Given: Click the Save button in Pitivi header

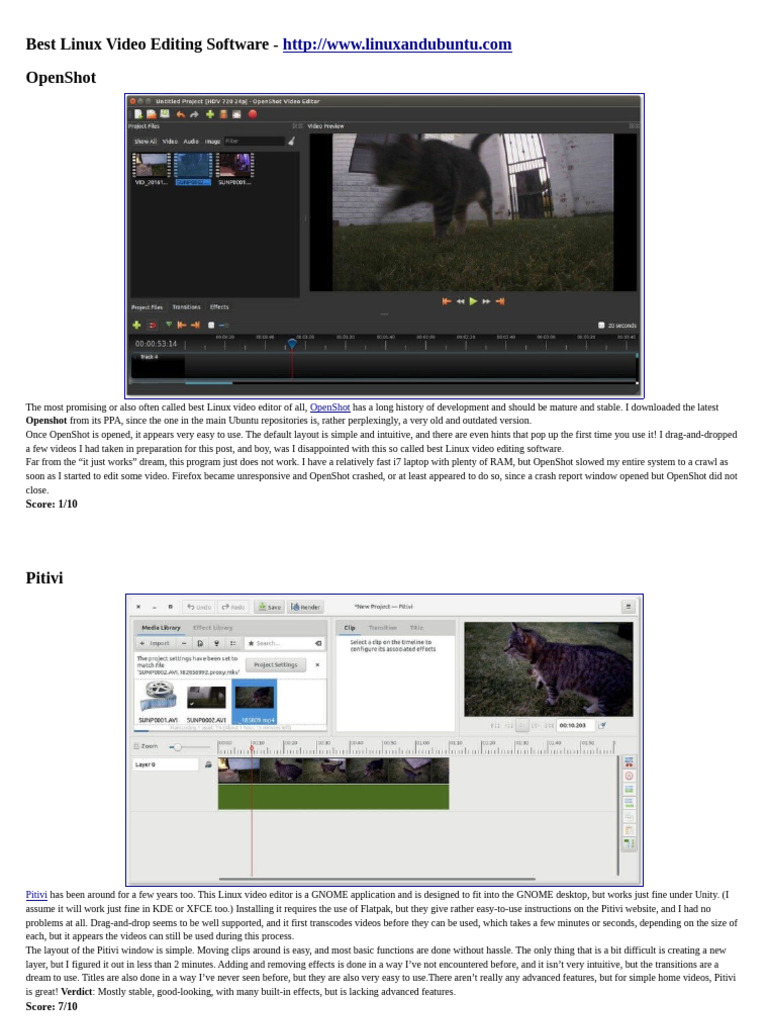Looking at the screenshot, I should click(x=269, y=607).
